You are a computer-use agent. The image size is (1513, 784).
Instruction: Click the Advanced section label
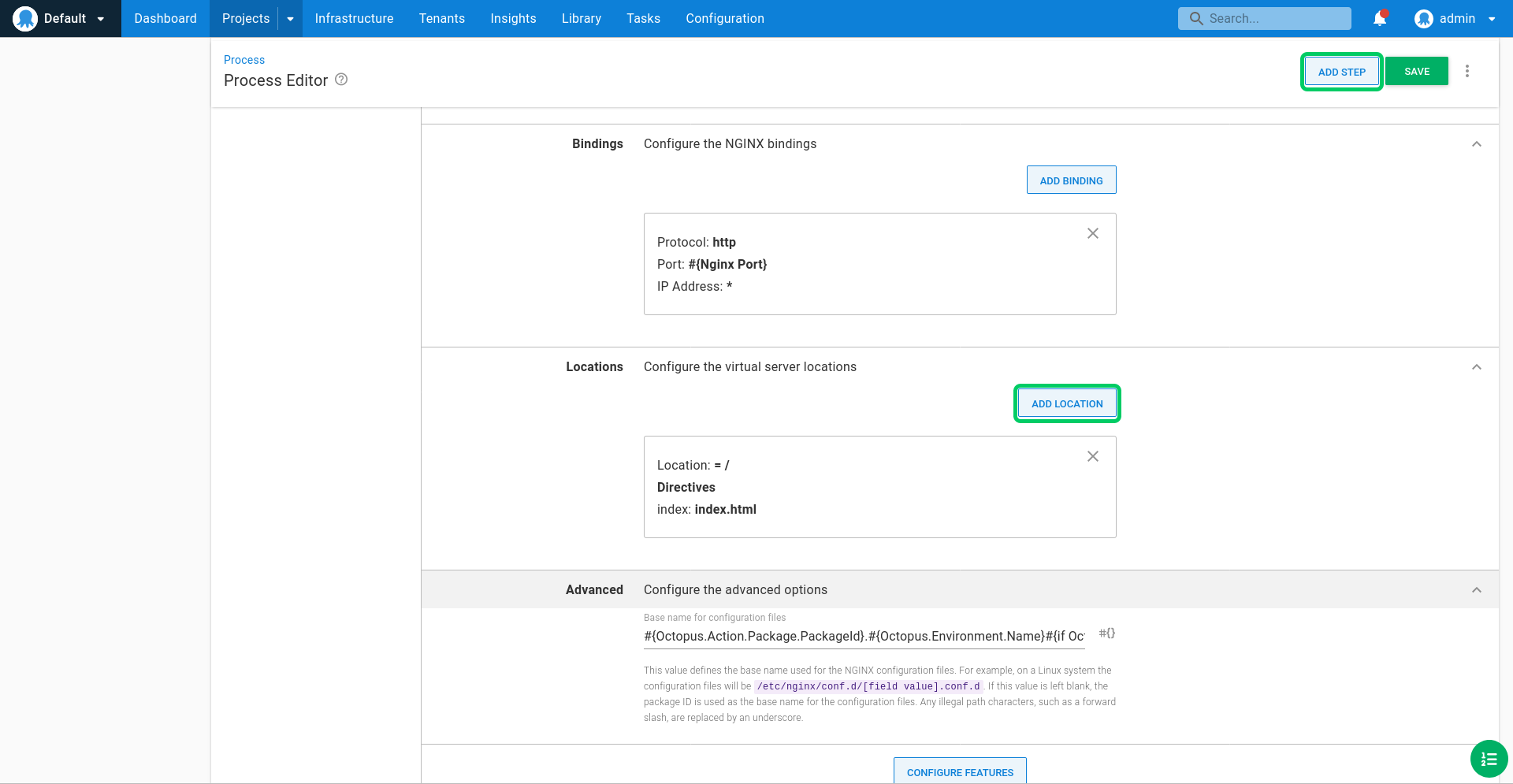594,590
